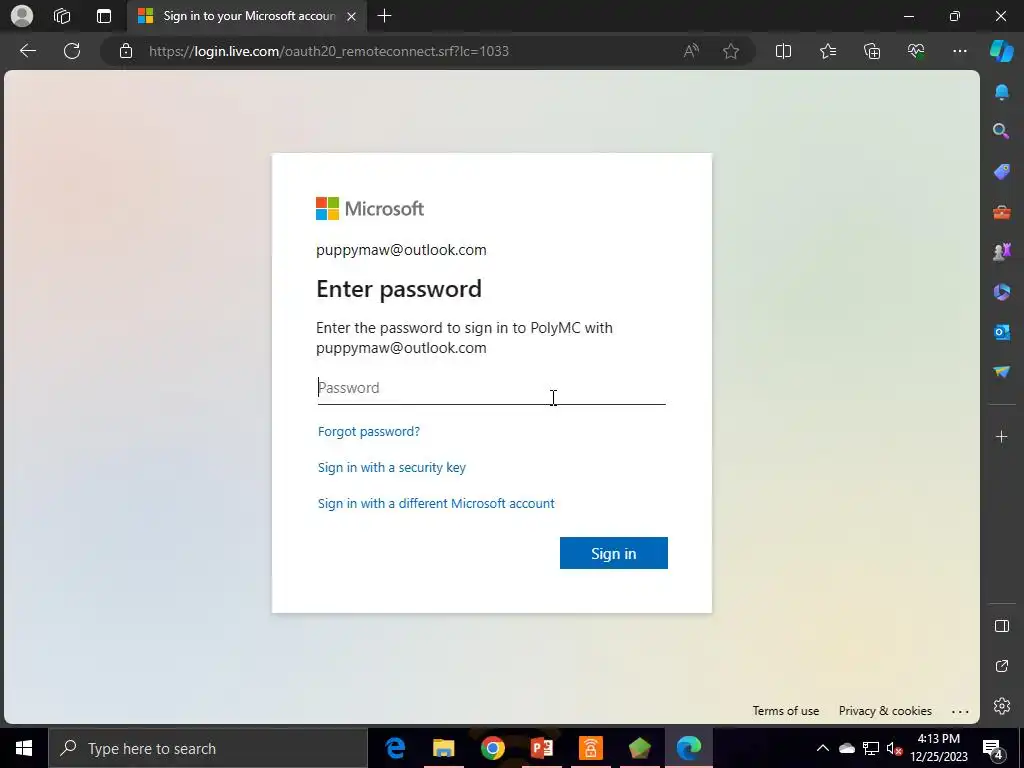The height and width of the screenshot is (768, 1024).
Task: Open sidebar Search
Action: point(1001,131)
